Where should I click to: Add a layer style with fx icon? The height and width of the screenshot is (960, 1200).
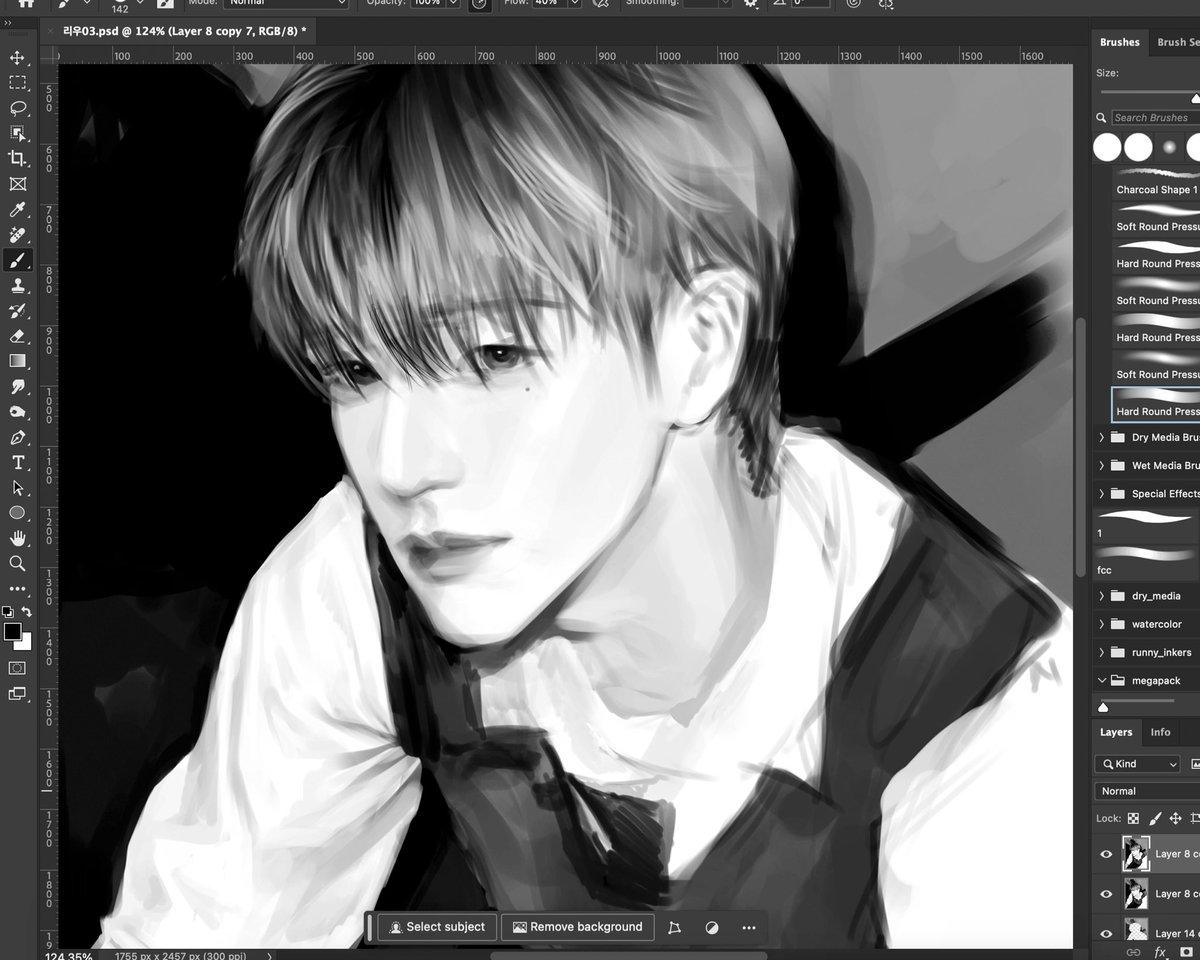(x=1160, y=952)
